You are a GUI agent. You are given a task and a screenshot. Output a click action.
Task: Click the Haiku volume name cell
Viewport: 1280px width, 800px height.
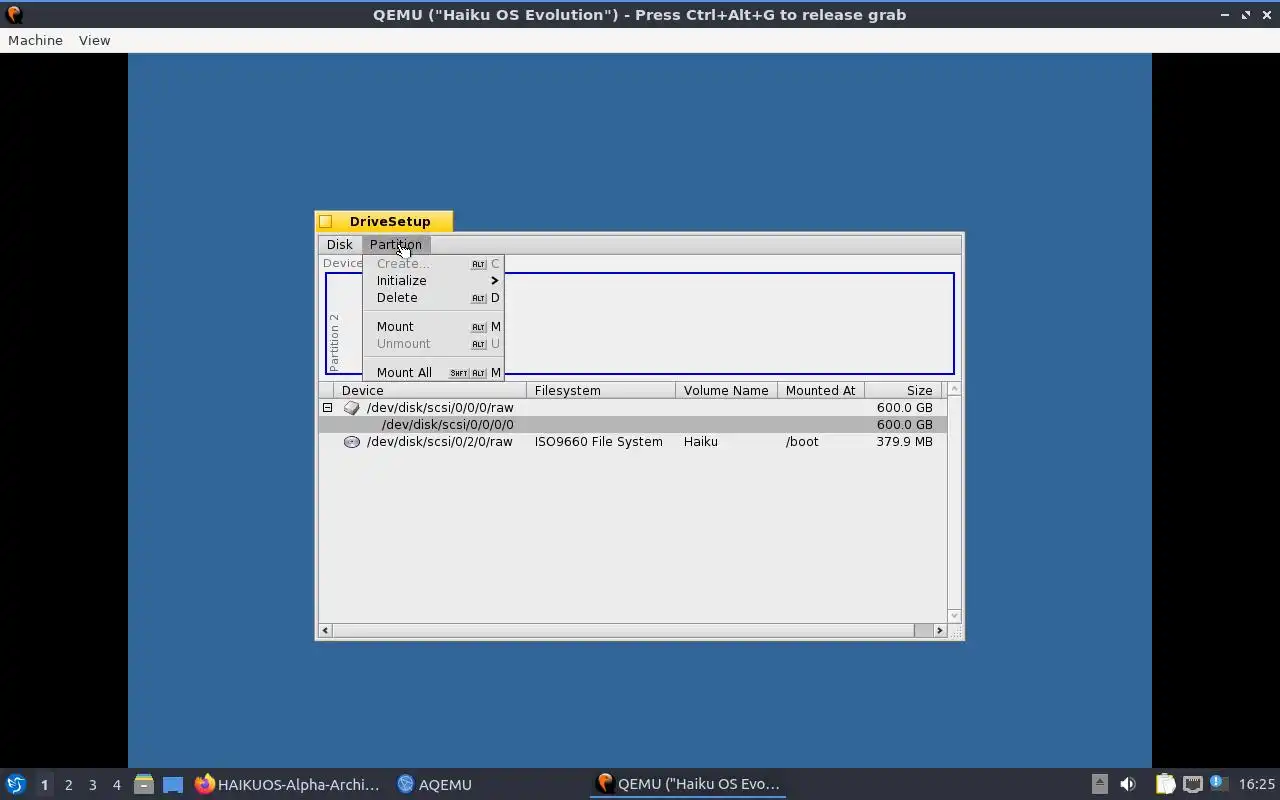pos(700,441)
